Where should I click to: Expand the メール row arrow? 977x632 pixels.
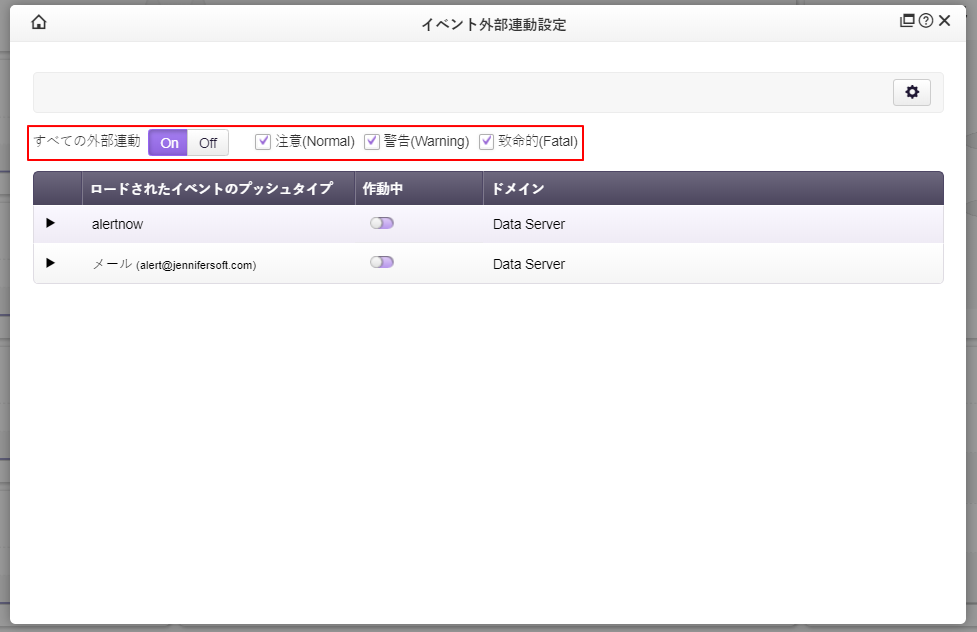click(51, 264)
